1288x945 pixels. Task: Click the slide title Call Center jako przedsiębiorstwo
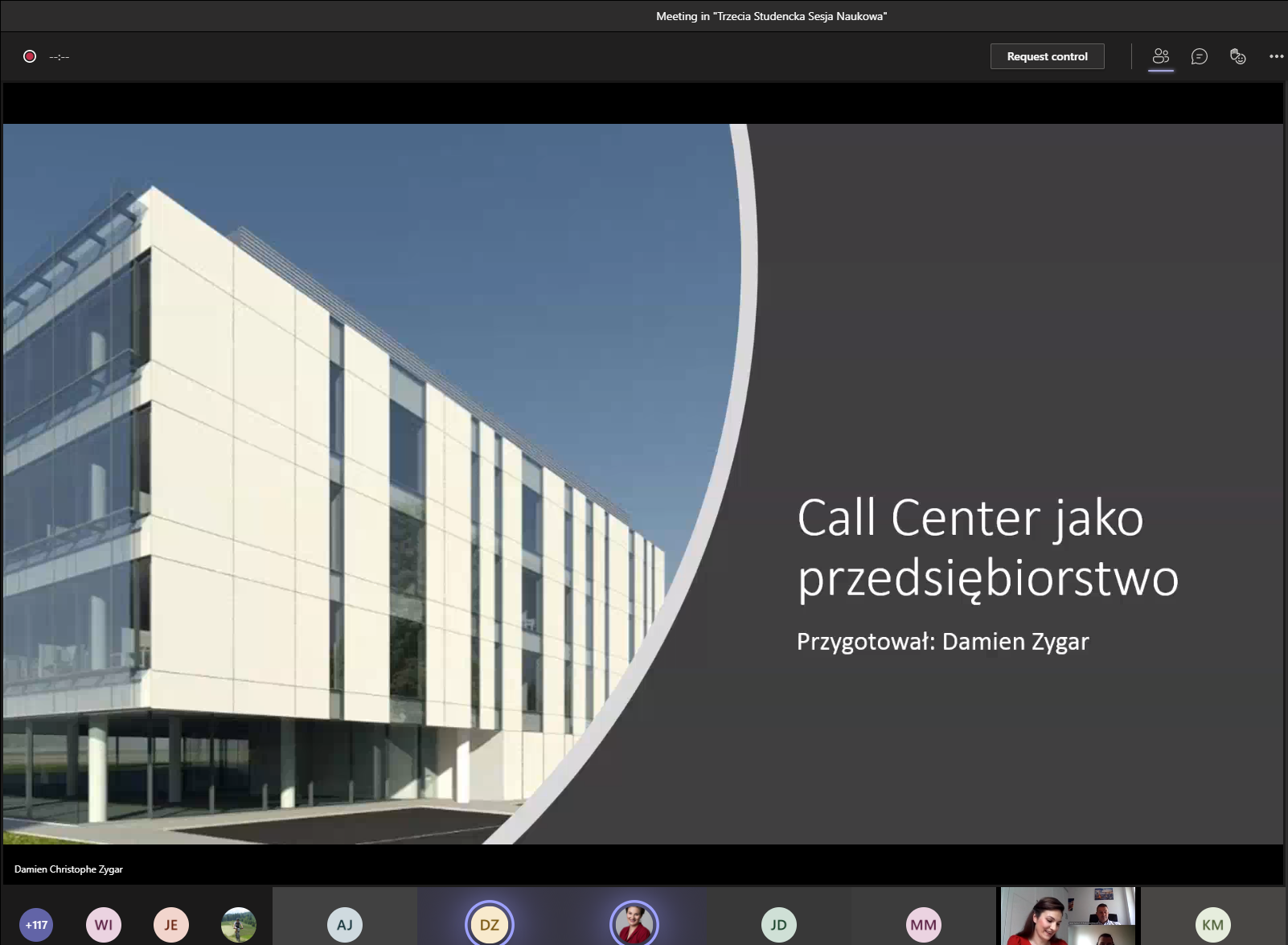(987, 548)
